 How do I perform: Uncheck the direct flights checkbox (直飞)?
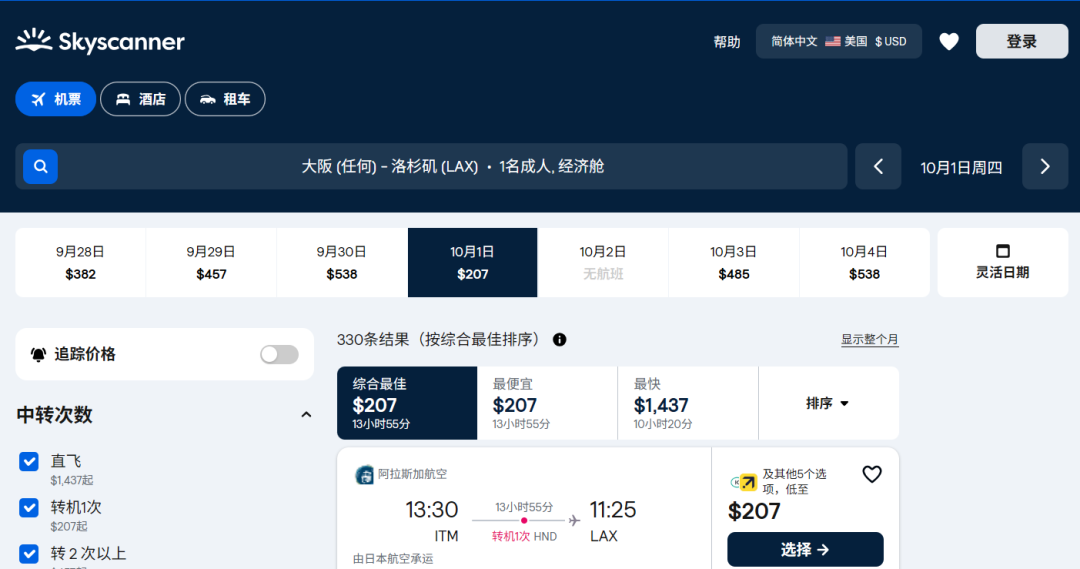29,461
